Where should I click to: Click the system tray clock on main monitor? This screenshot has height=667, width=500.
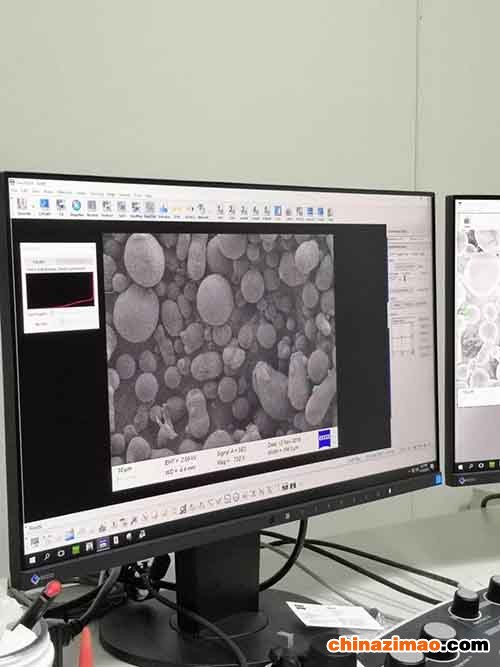tap(423, 468)
